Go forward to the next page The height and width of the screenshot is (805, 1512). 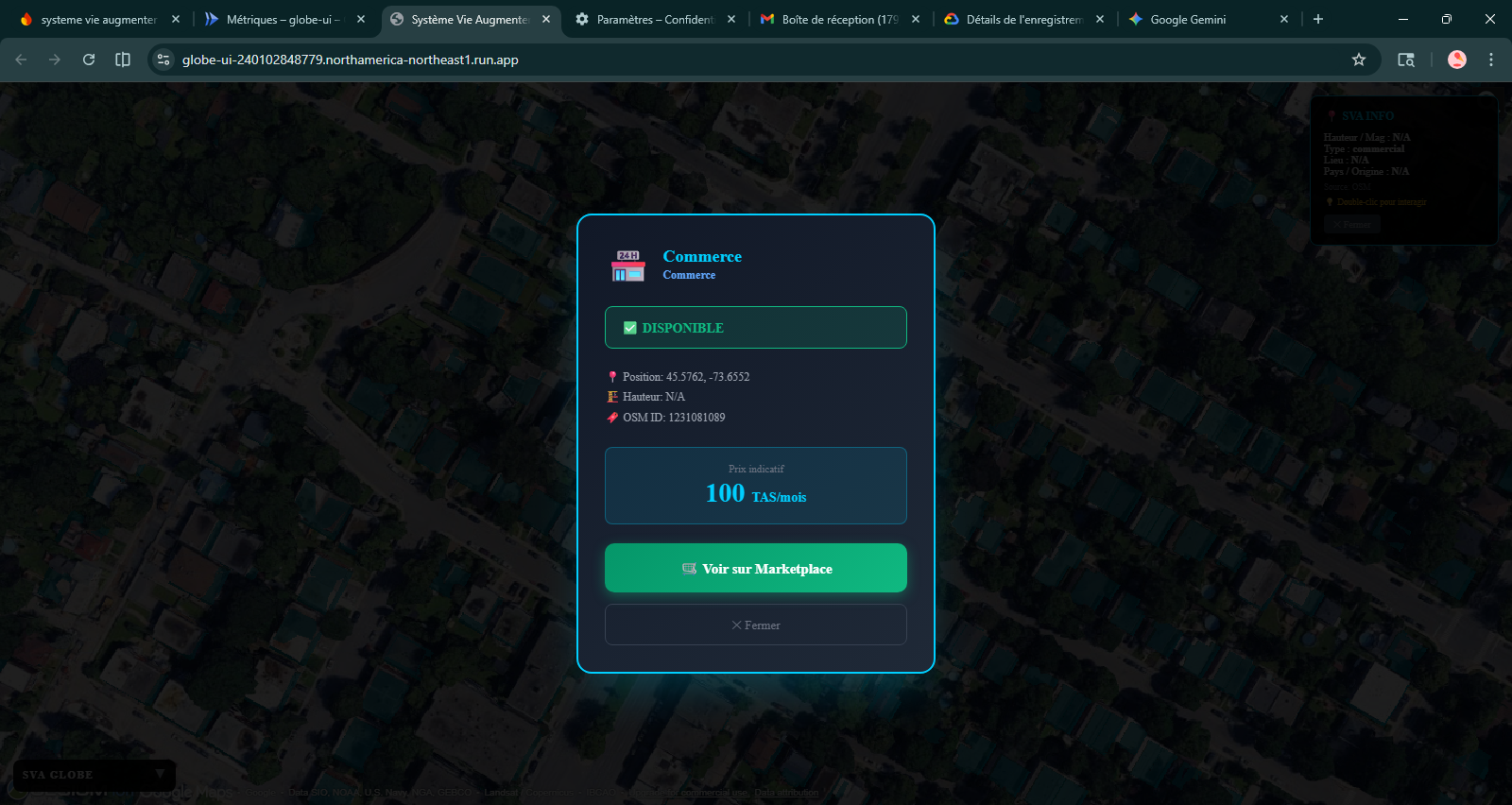coord(55,60)
